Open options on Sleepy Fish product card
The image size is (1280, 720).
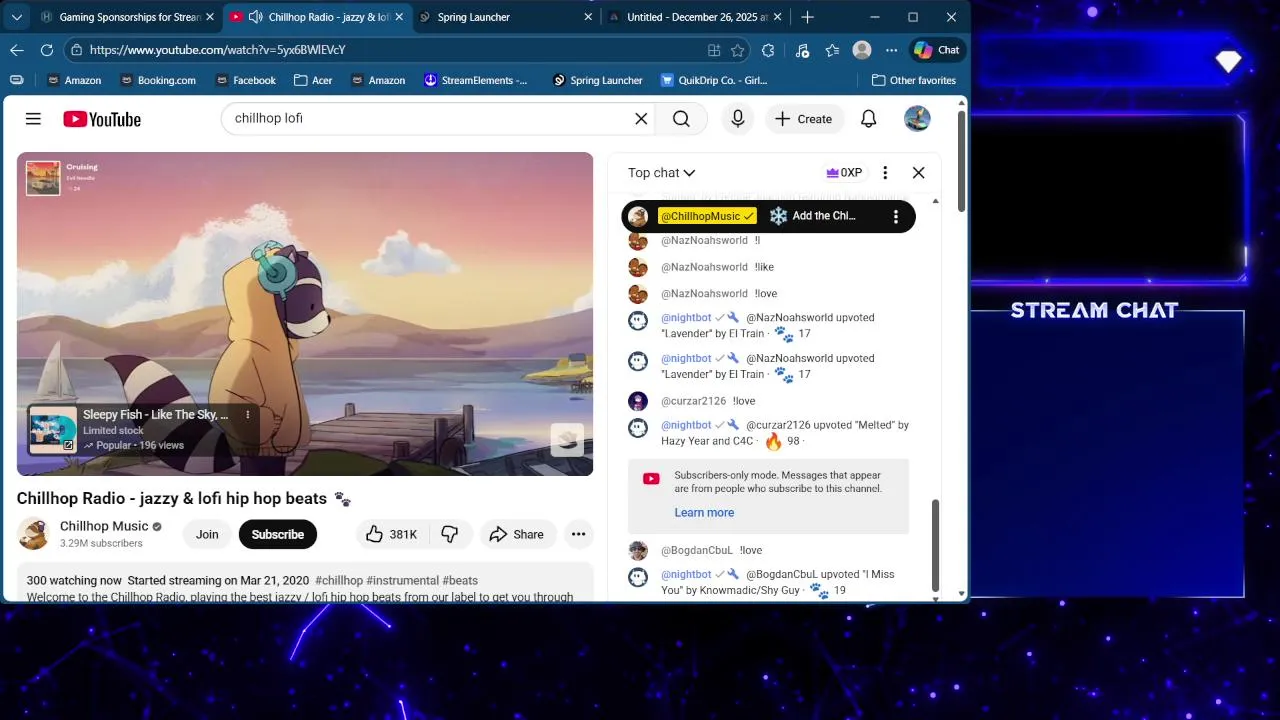(x=248, y=414)
